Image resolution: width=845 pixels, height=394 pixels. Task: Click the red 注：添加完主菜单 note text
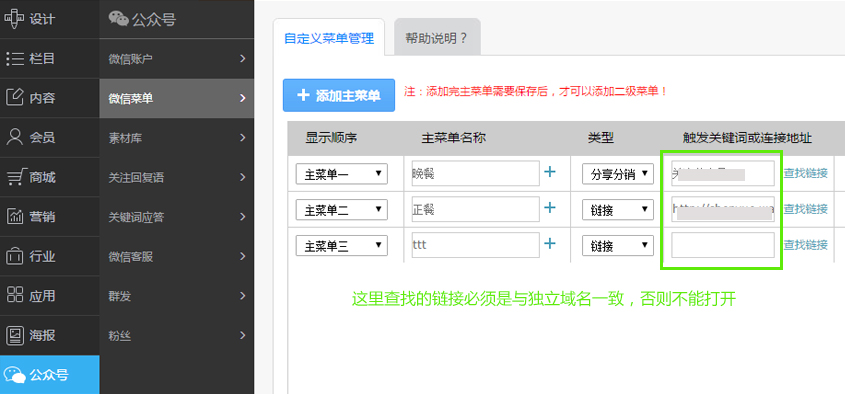[536, 92]
